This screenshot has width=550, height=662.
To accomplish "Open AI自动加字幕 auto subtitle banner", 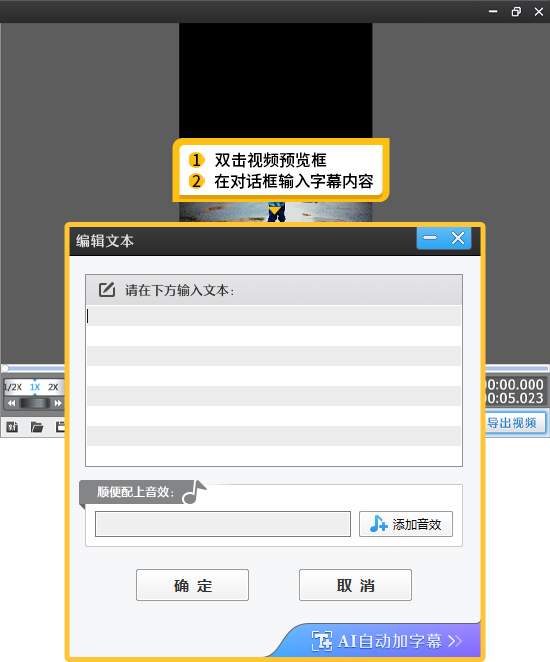I will coord(380,641).
